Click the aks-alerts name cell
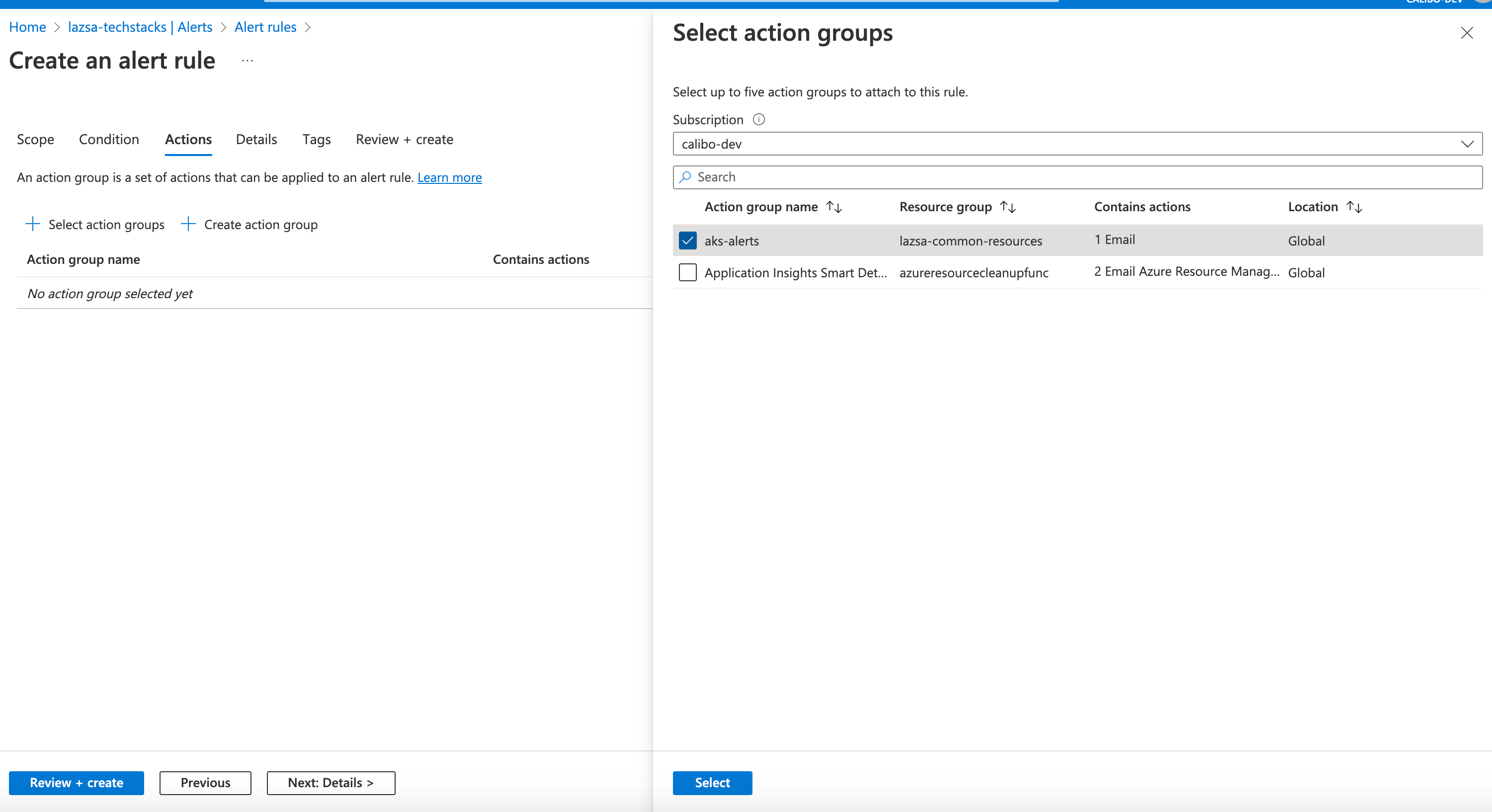 point(732,241)
